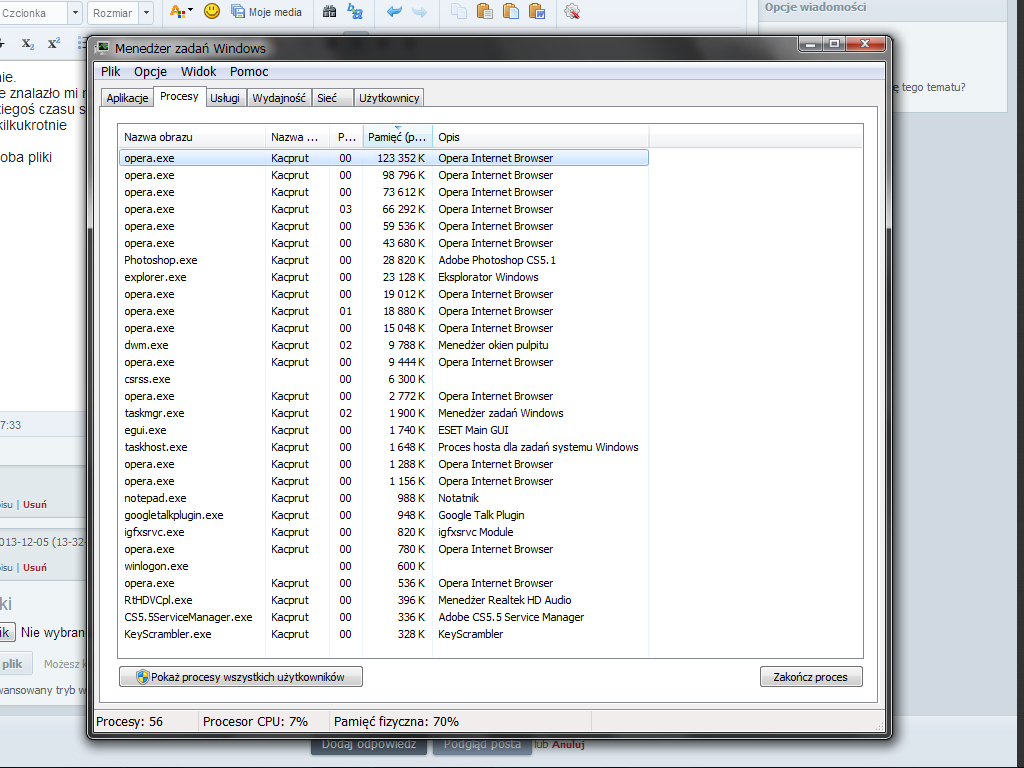Switch to the Wydajność tab
The image size is (1024, 768).
tap(279, 98)
